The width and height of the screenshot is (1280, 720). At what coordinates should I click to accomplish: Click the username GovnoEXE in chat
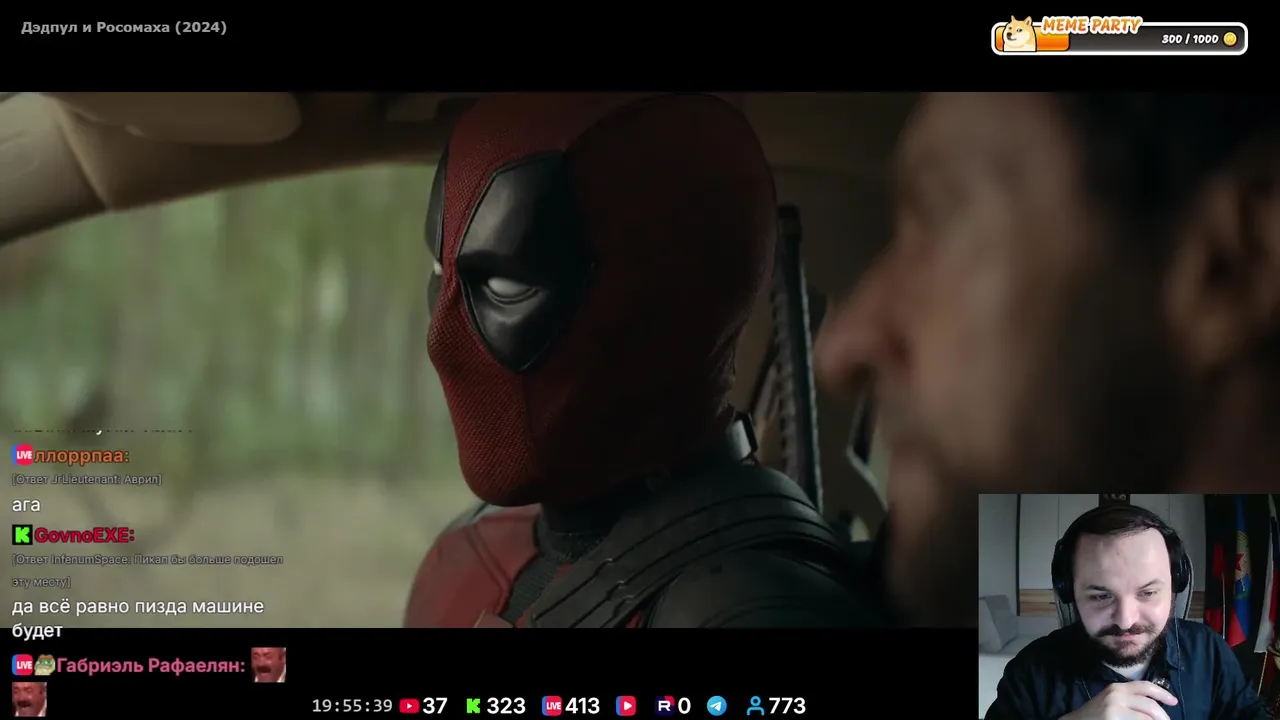84,535
